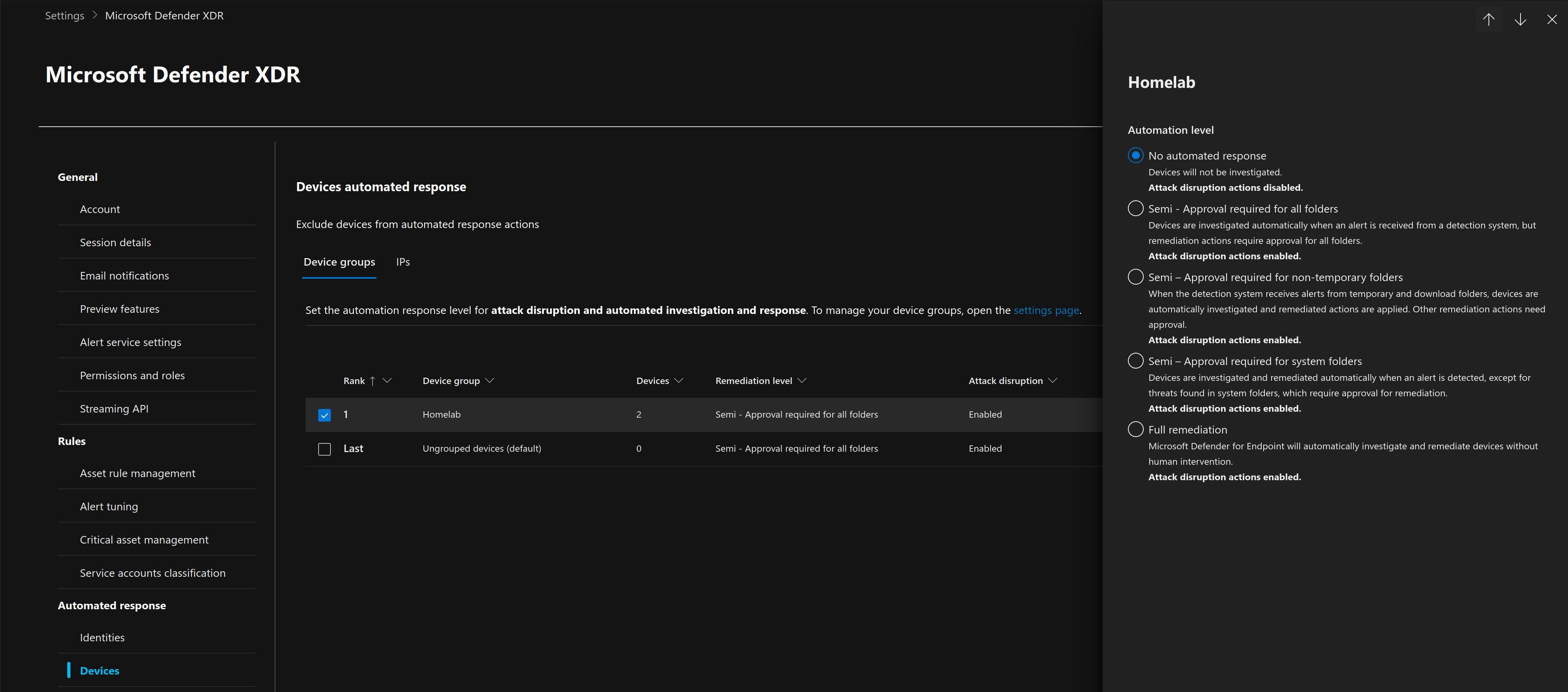
Task: Choose Semi approval for system folders radio
Action: (x=1135, y=361)
